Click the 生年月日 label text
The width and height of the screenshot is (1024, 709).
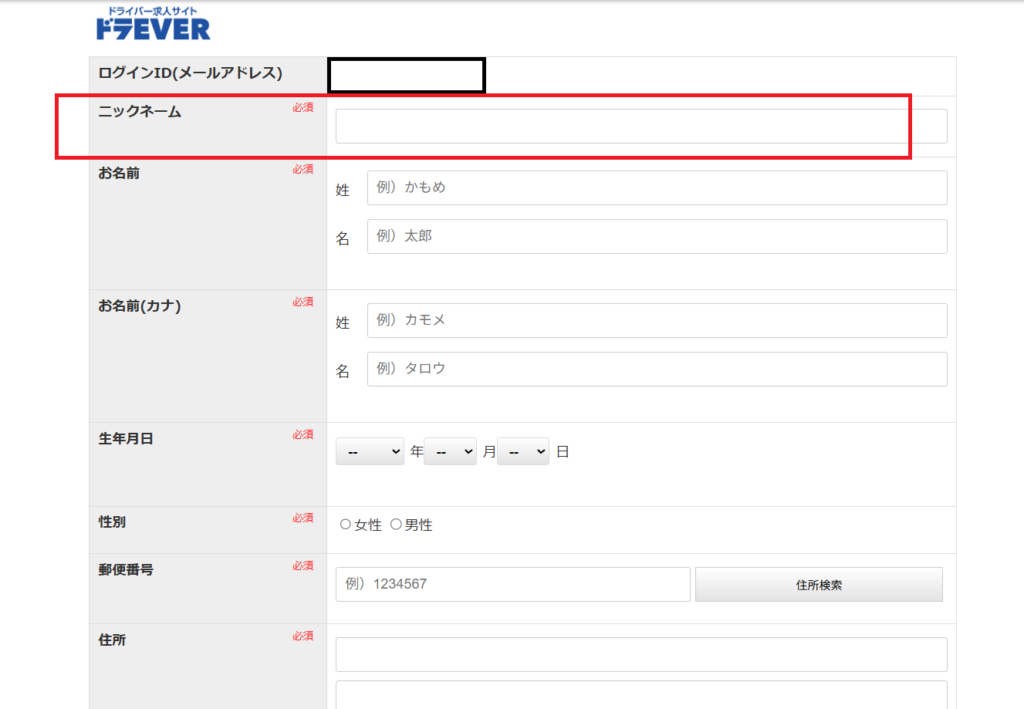tap(126, 438)
